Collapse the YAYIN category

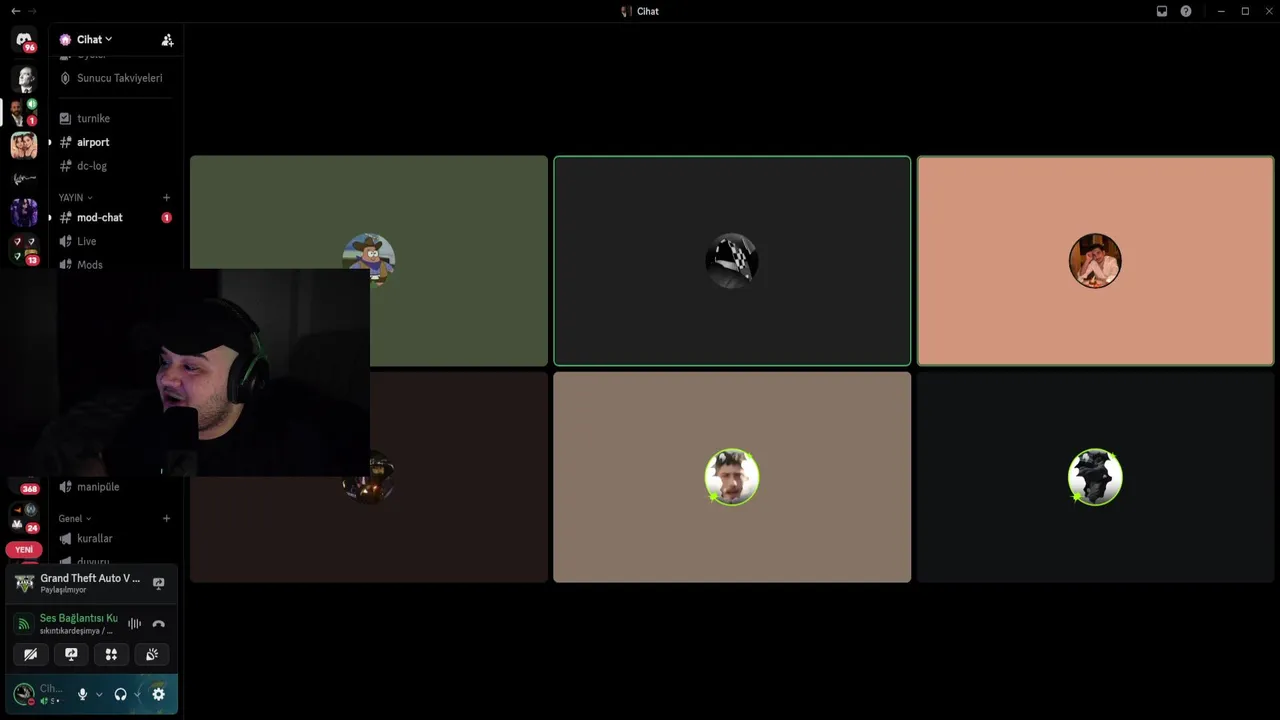pos(75,198)
